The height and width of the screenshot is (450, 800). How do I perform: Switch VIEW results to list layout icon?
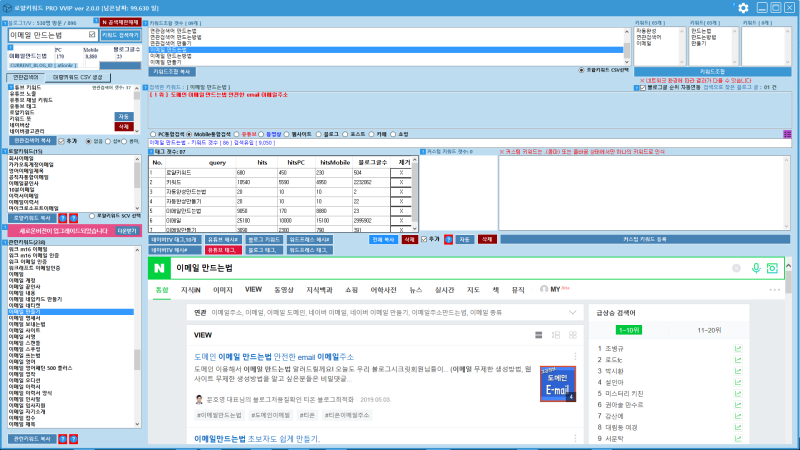(x=538, y=335)
